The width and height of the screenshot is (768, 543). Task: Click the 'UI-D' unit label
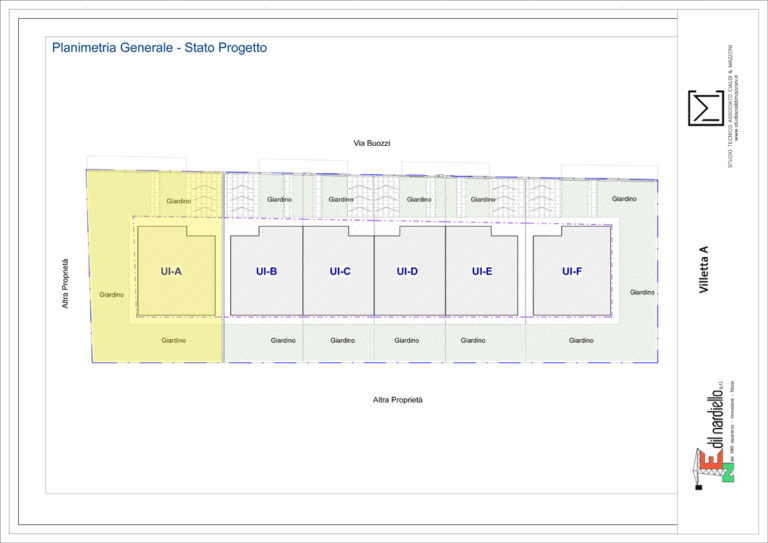407,271
